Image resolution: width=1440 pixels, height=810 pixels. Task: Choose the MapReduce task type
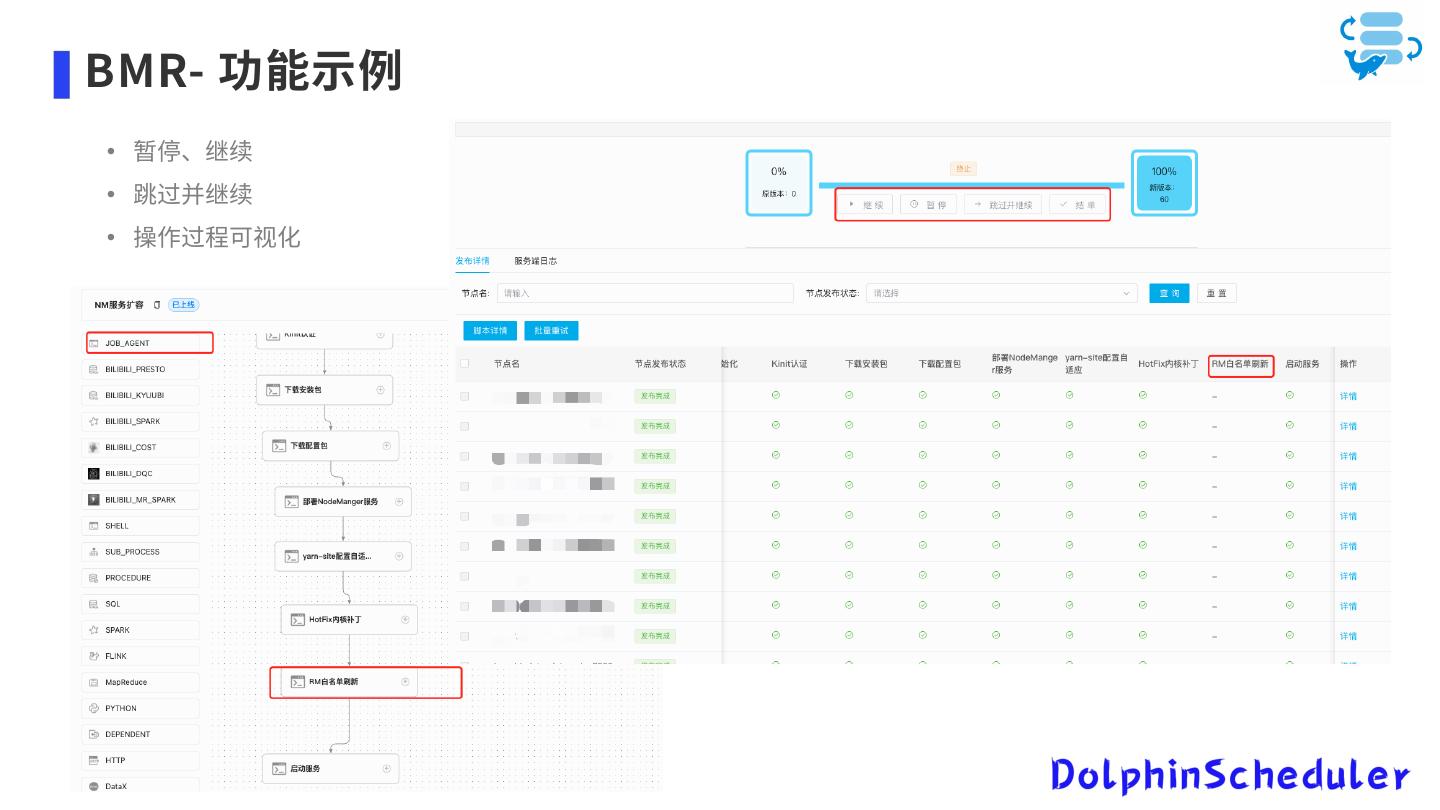click(x=140, y=682)
